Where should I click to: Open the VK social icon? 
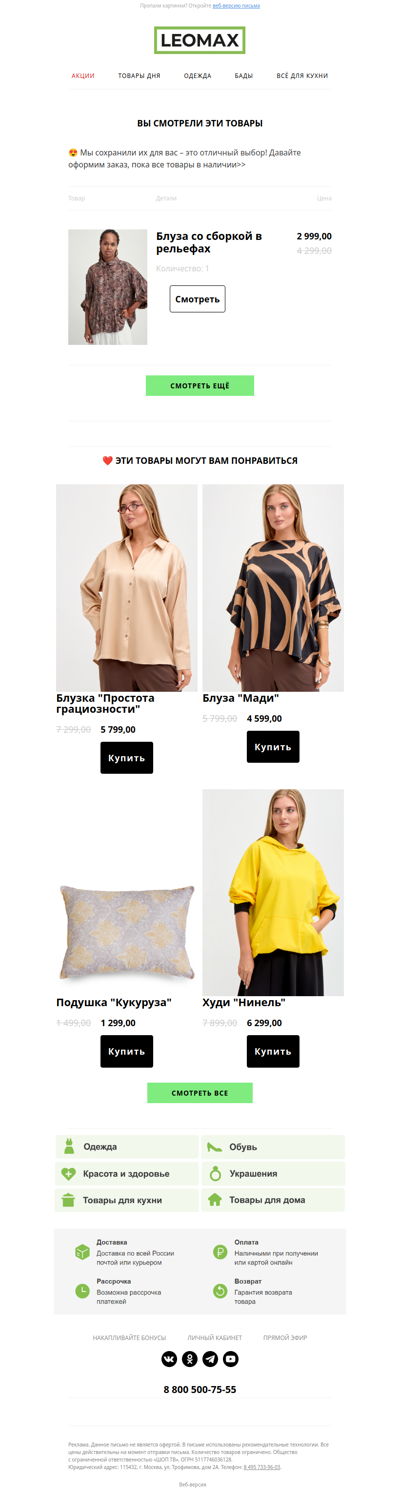coord(169,1358)
